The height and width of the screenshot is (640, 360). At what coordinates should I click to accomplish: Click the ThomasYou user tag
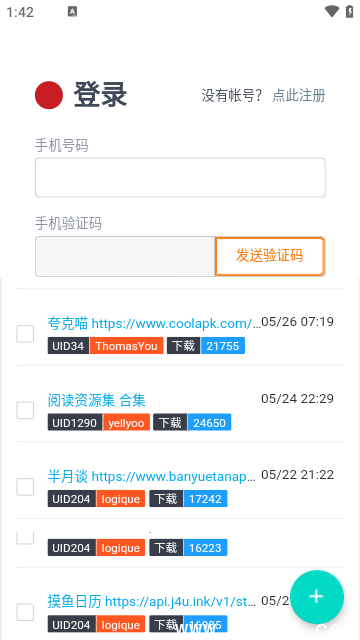[127, 346]
